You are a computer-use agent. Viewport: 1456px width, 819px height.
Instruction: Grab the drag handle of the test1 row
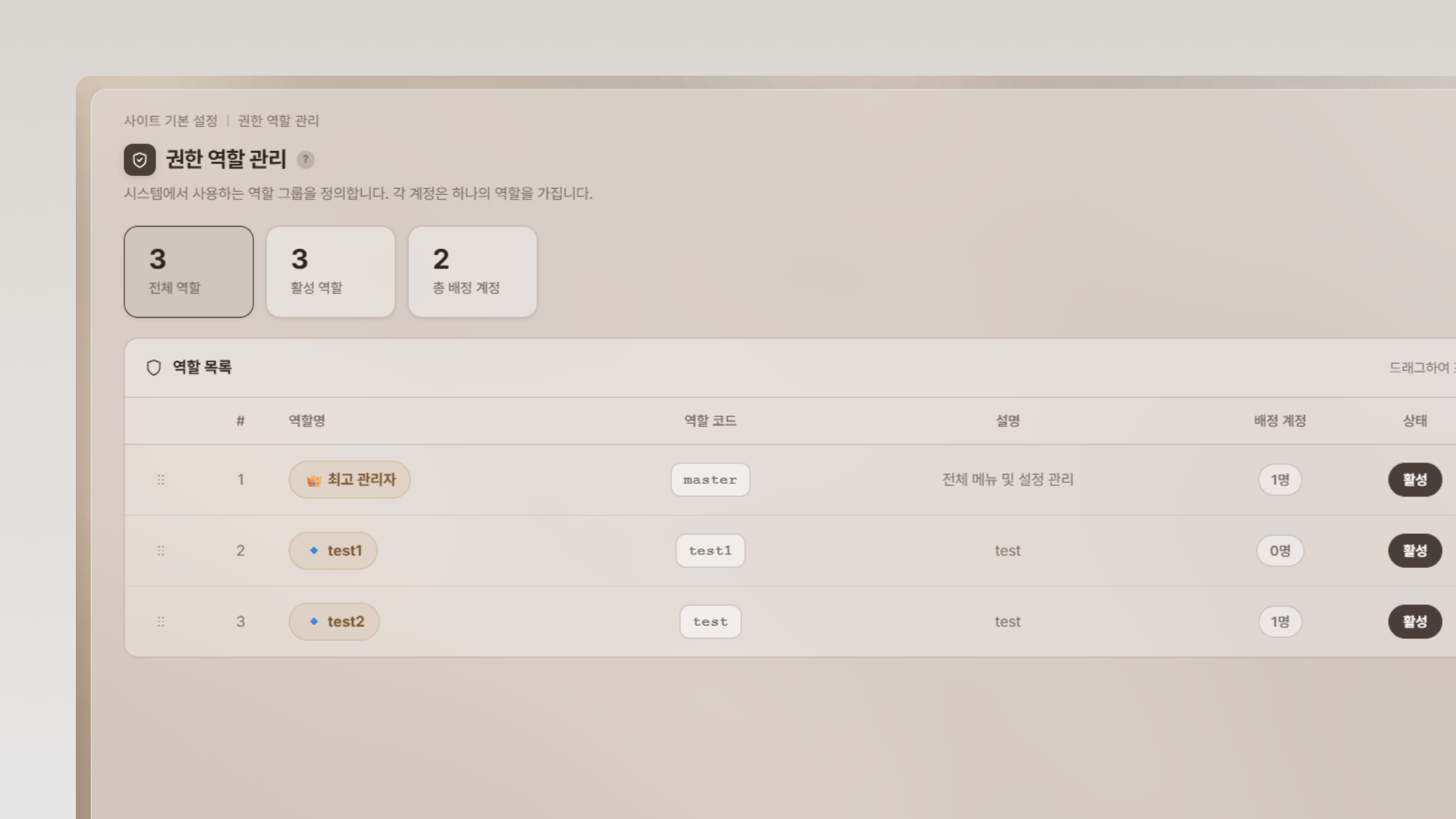click(161, 551)
